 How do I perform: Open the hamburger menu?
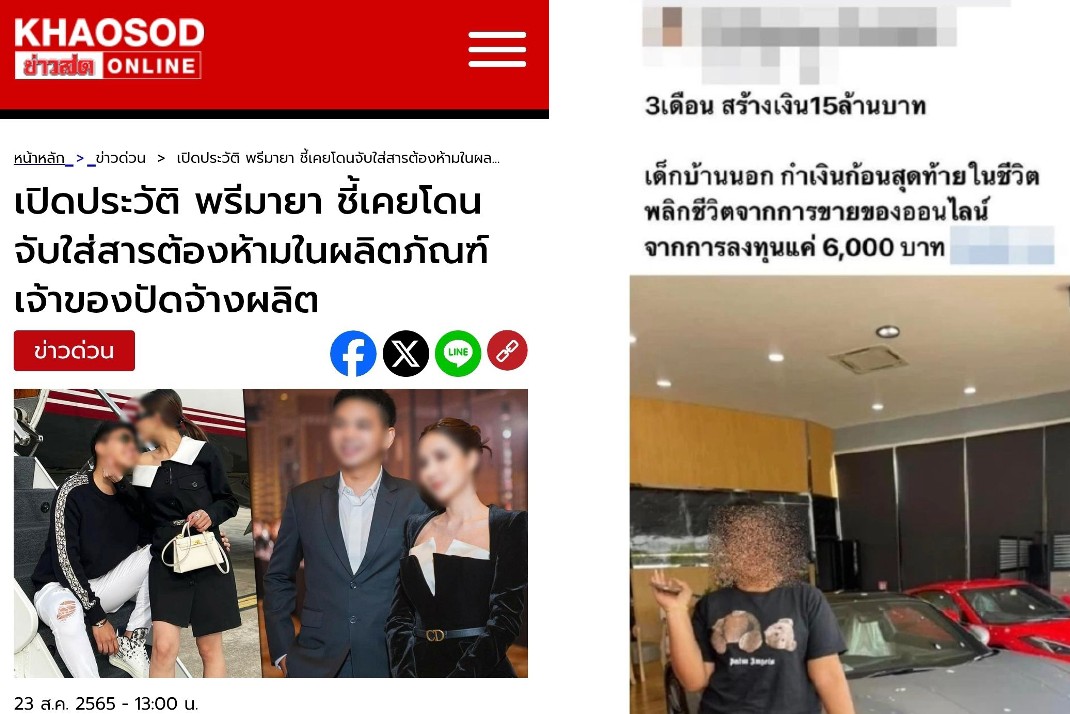coord(497,49)
